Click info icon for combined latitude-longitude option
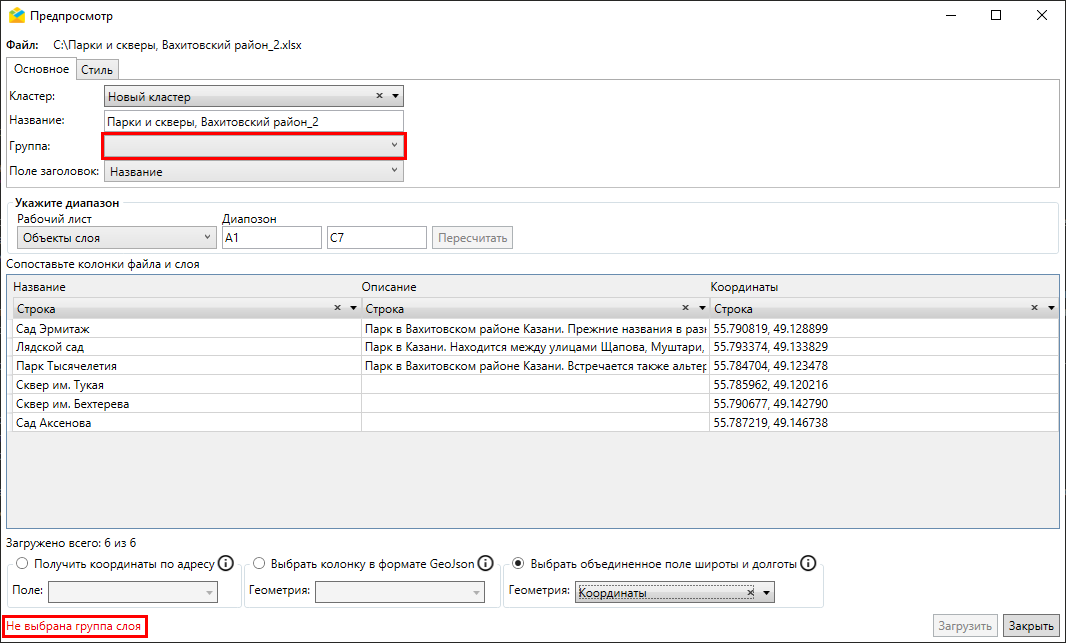The width and height of the screenshot is (1066, 643). [808, 564]
